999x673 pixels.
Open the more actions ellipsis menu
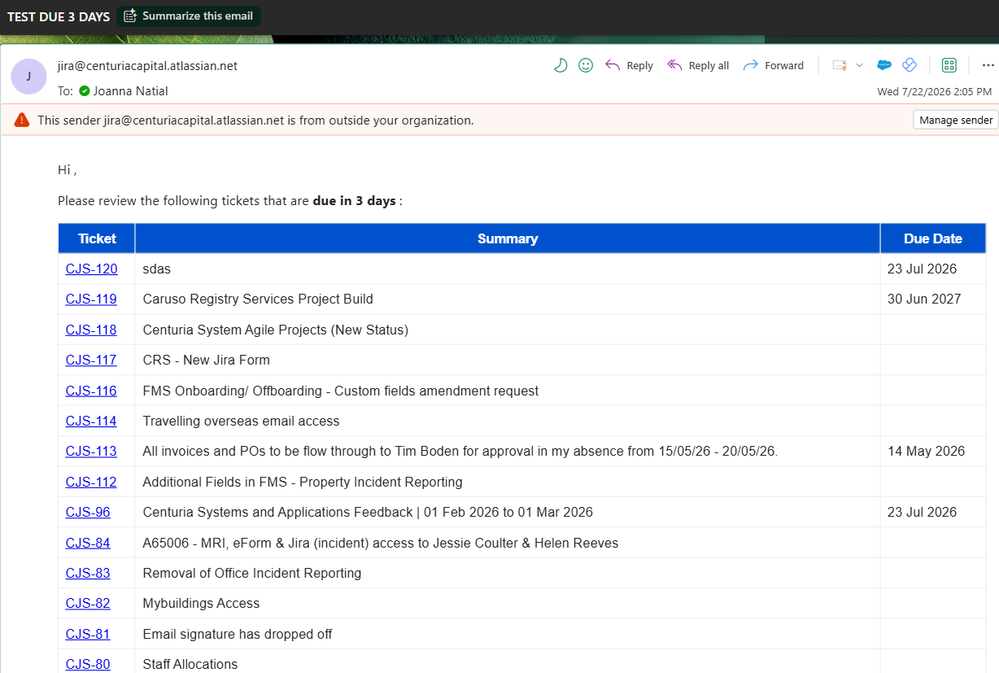pos(988,65)
